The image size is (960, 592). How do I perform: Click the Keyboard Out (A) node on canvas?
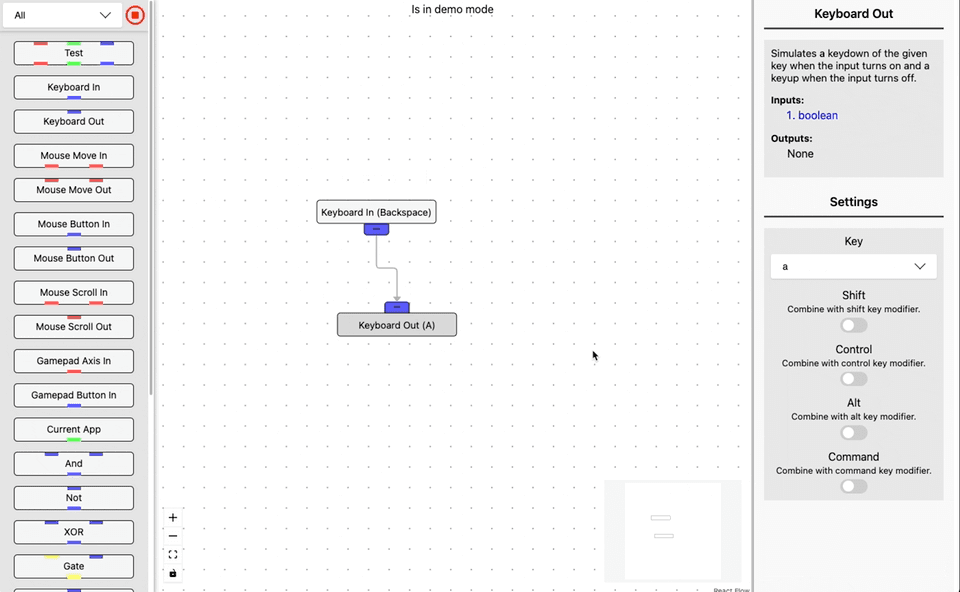397,324
